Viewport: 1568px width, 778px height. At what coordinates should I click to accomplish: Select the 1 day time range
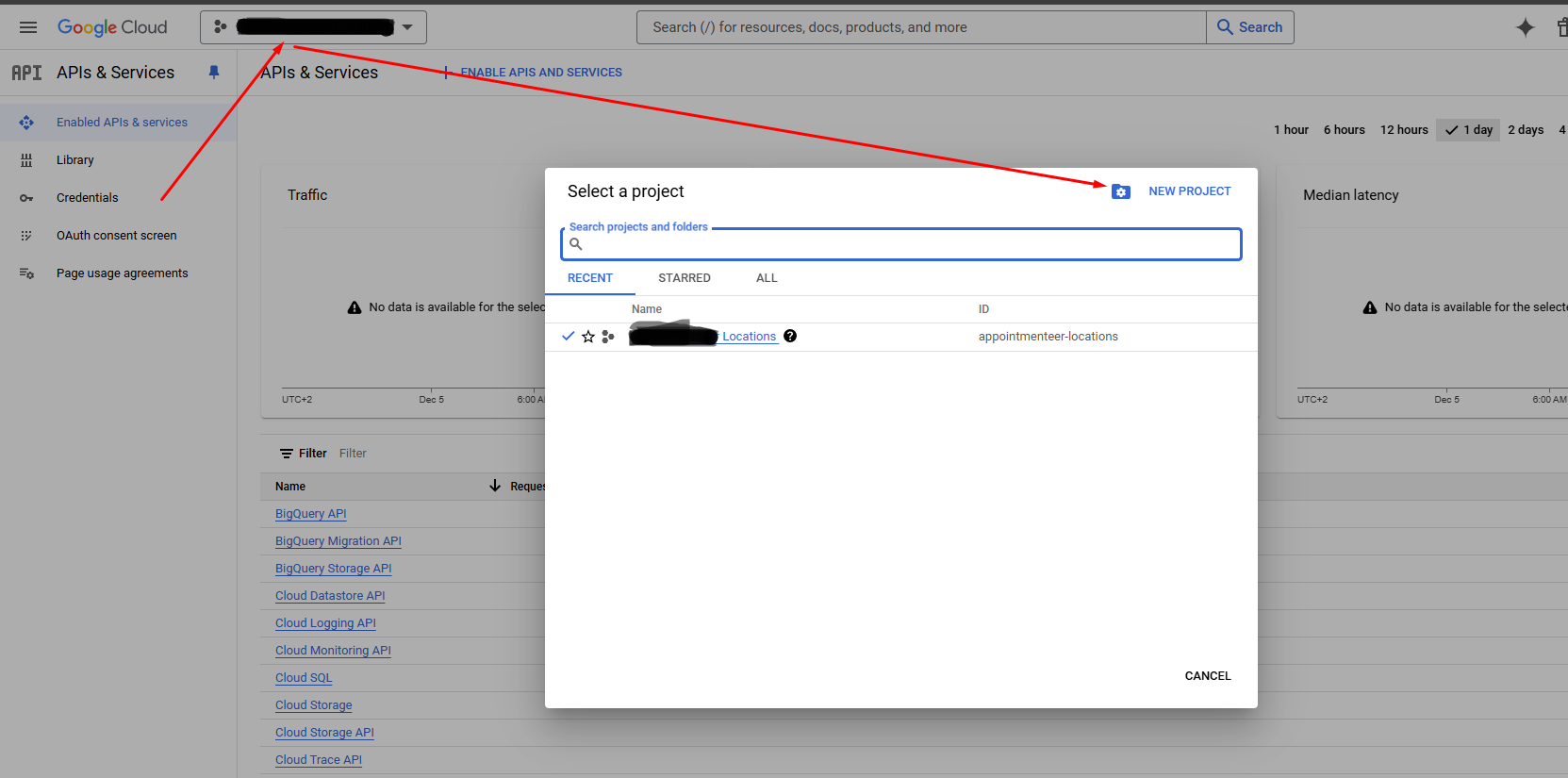click(x=1468, y=130)
